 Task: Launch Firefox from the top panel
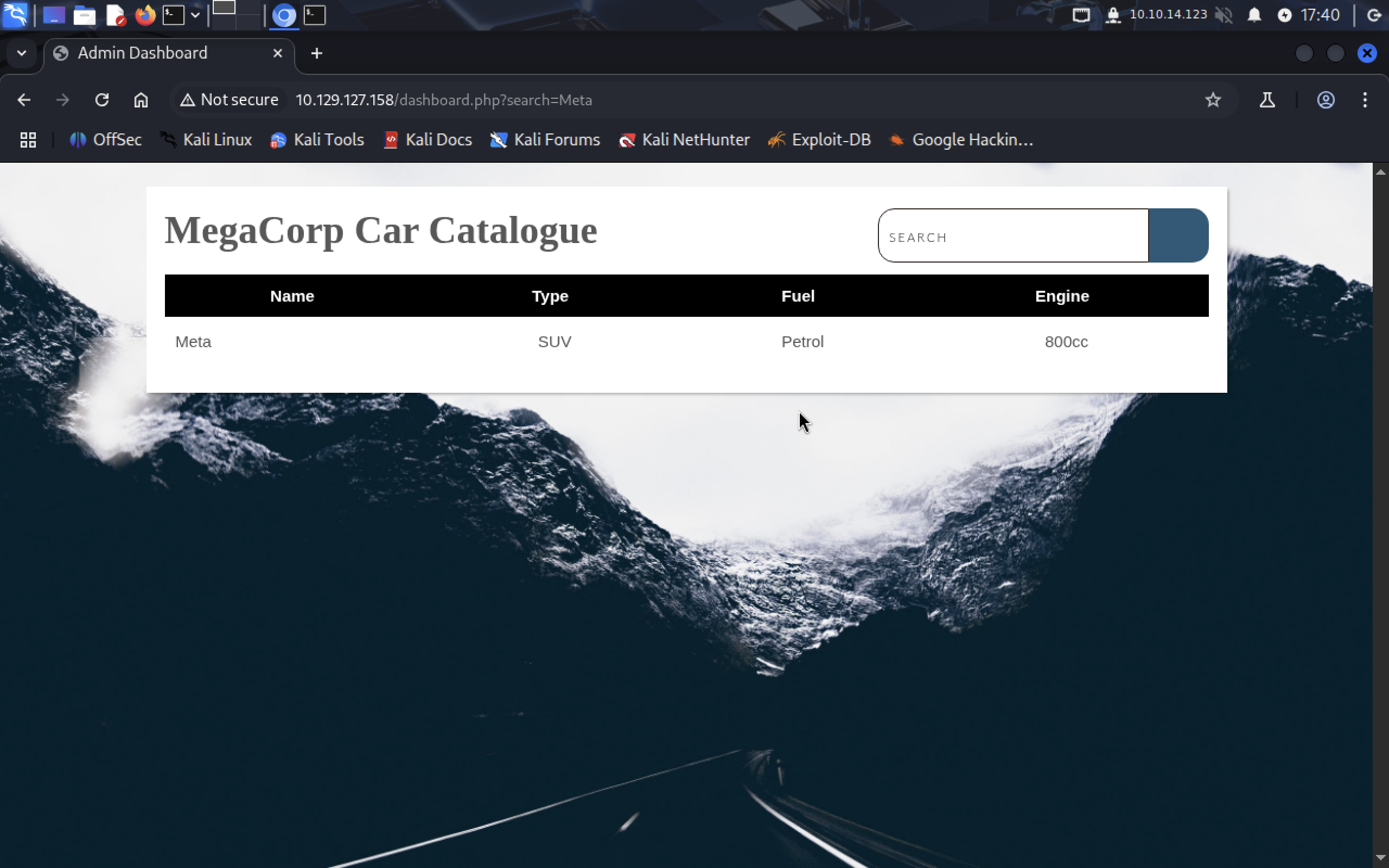(x=145, y=15)
